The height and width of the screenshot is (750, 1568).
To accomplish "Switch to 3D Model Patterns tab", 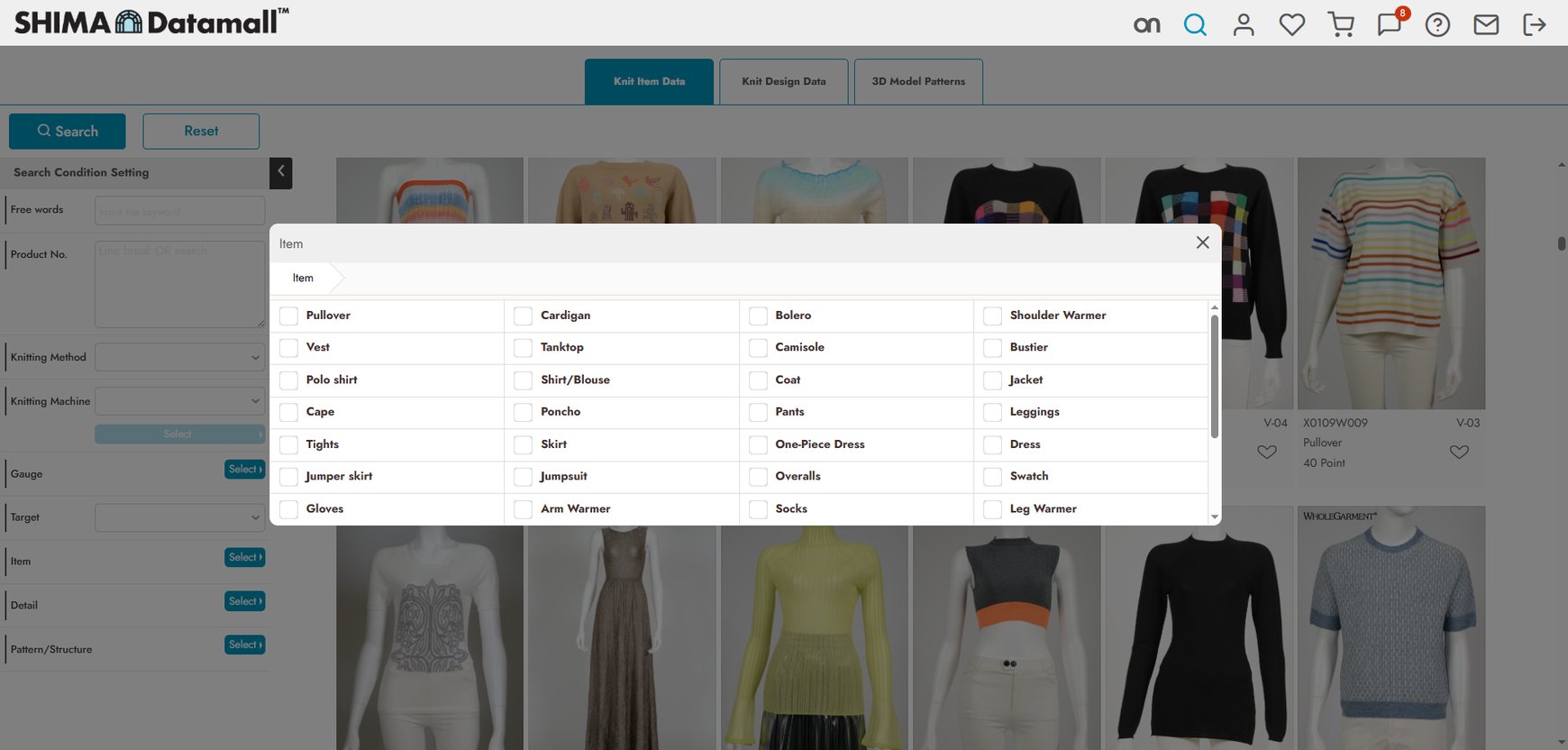I will [x=918, y=81].
